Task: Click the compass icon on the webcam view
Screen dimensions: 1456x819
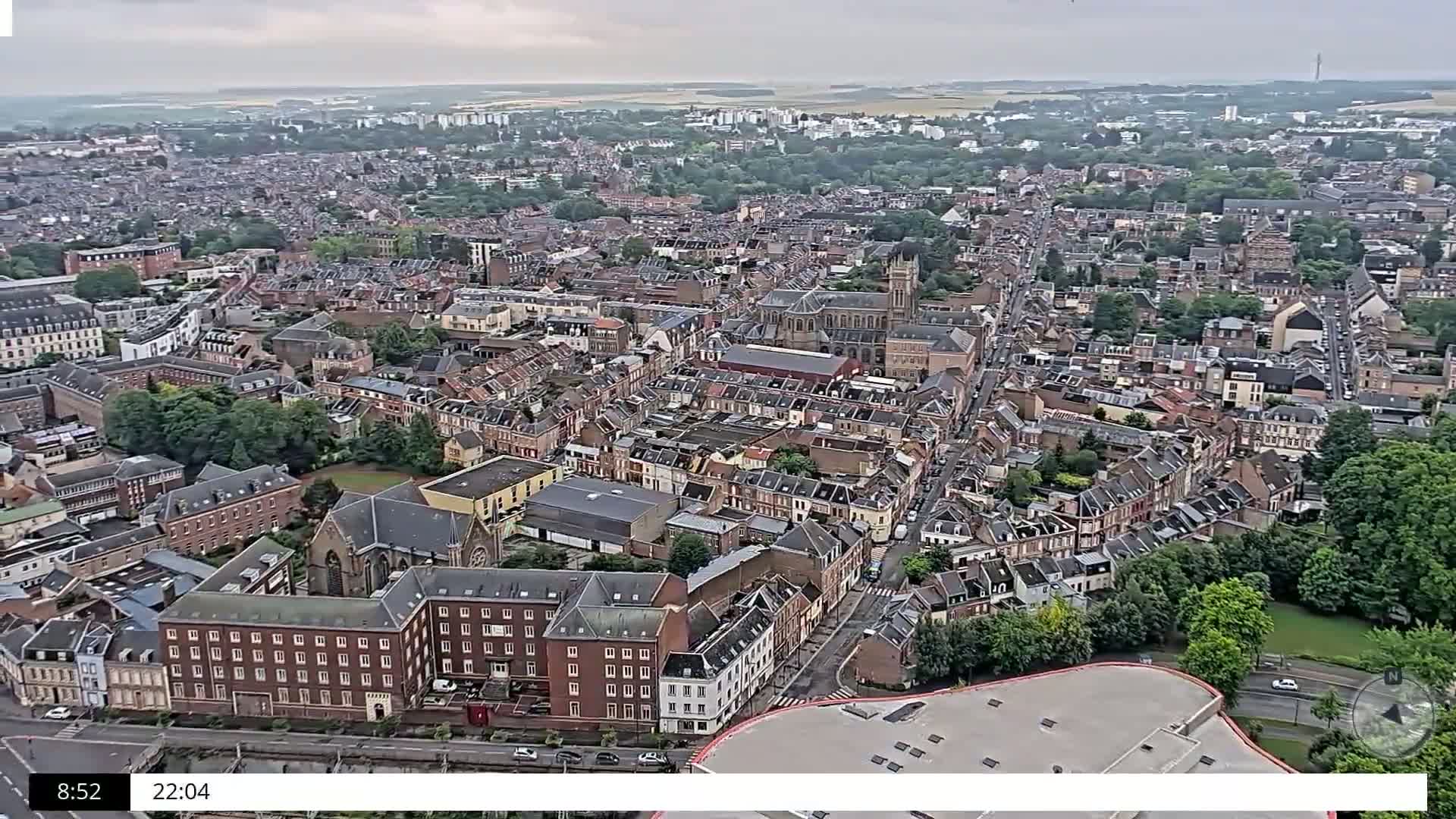Action: click(x=1392, y=714)
